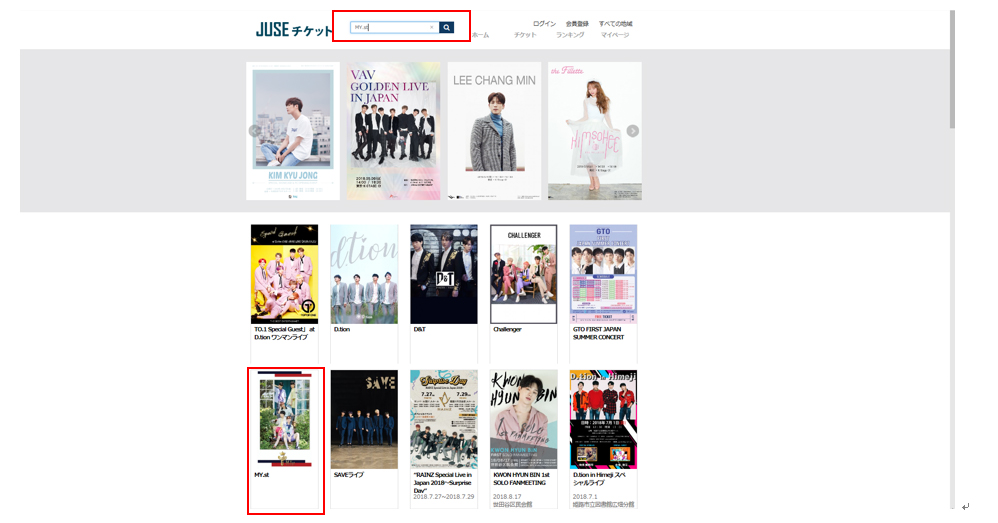The image size is (998, 523).
Task: Click the 'SAVEライブ' title text
Action: (x=349, y=475)
